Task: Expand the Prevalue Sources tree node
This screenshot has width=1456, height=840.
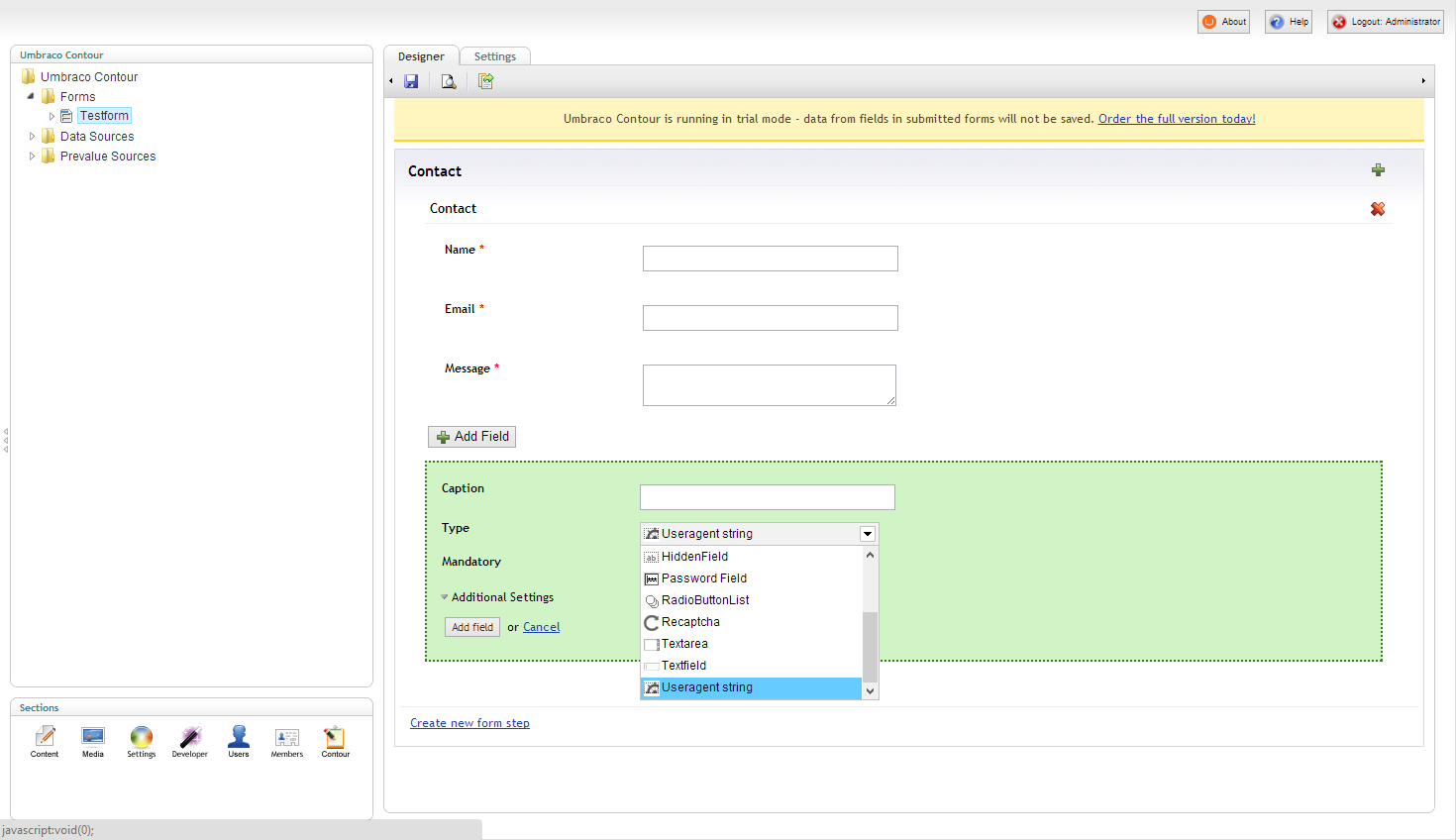Action: 32,156
